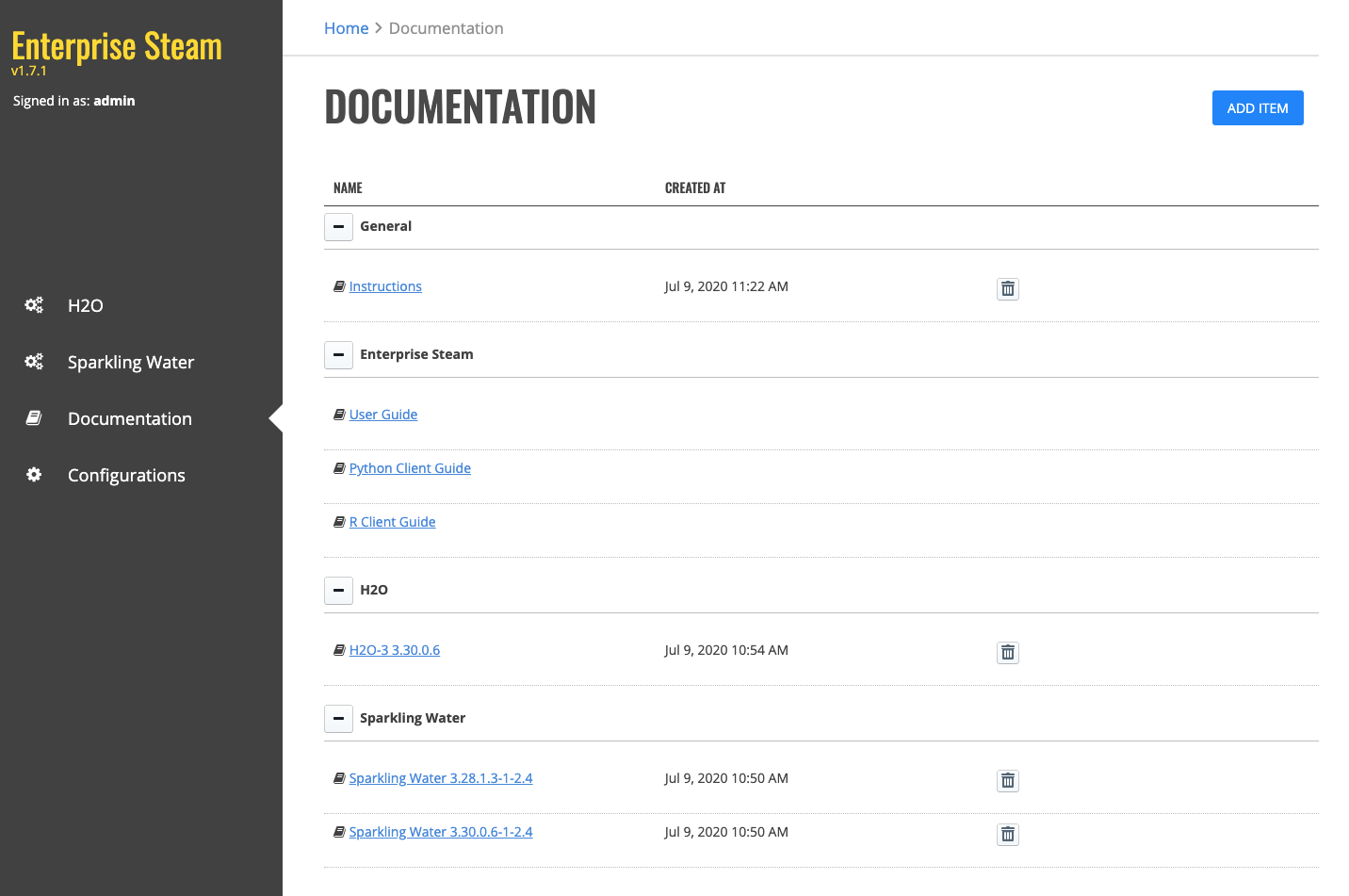The image size is (1349, 896).
Task: Click book icon beside H2O-3 3.30.0.6
Action: [x=339, y=650]
